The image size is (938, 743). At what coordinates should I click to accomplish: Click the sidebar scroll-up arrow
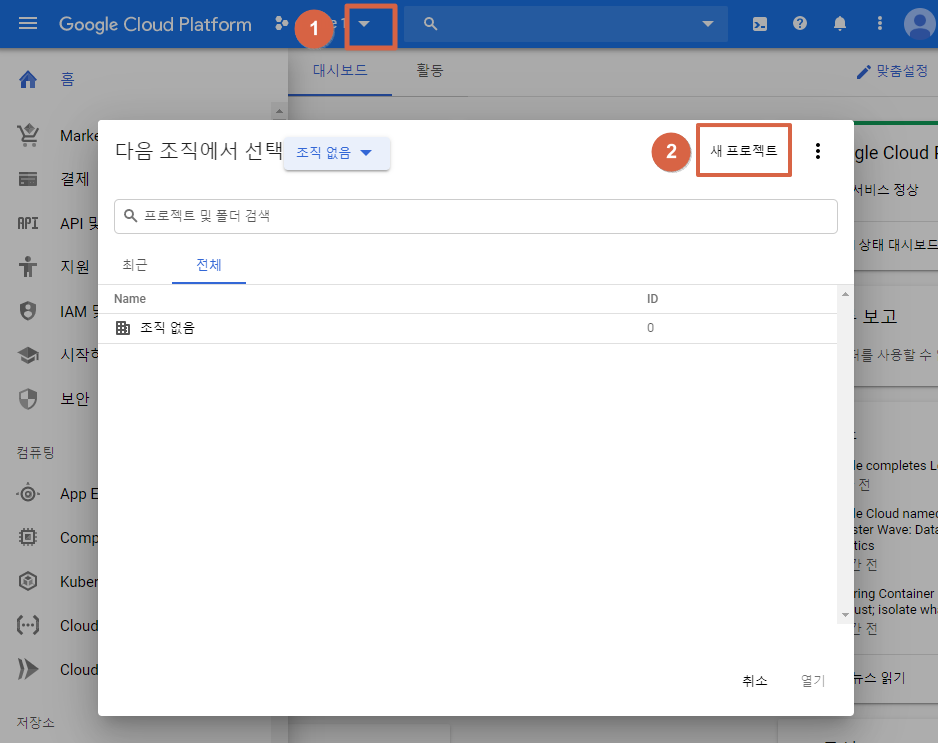click(x=279, y=111)
